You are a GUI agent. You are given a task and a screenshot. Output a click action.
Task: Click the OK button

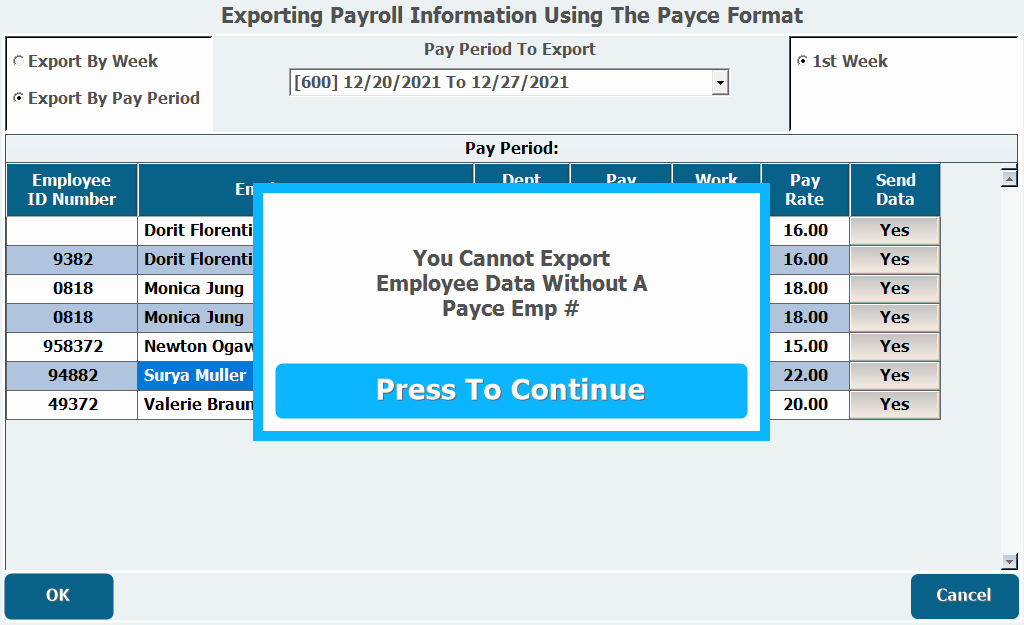[x=59, y=596]
